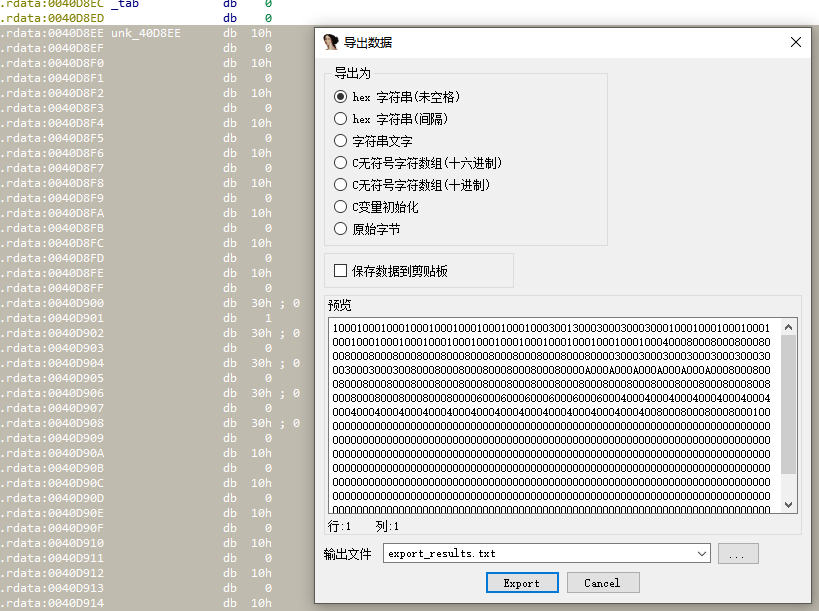
Task: Click the export_results.txt output file field
Action: pyautogui.click(x=540, y=553)
